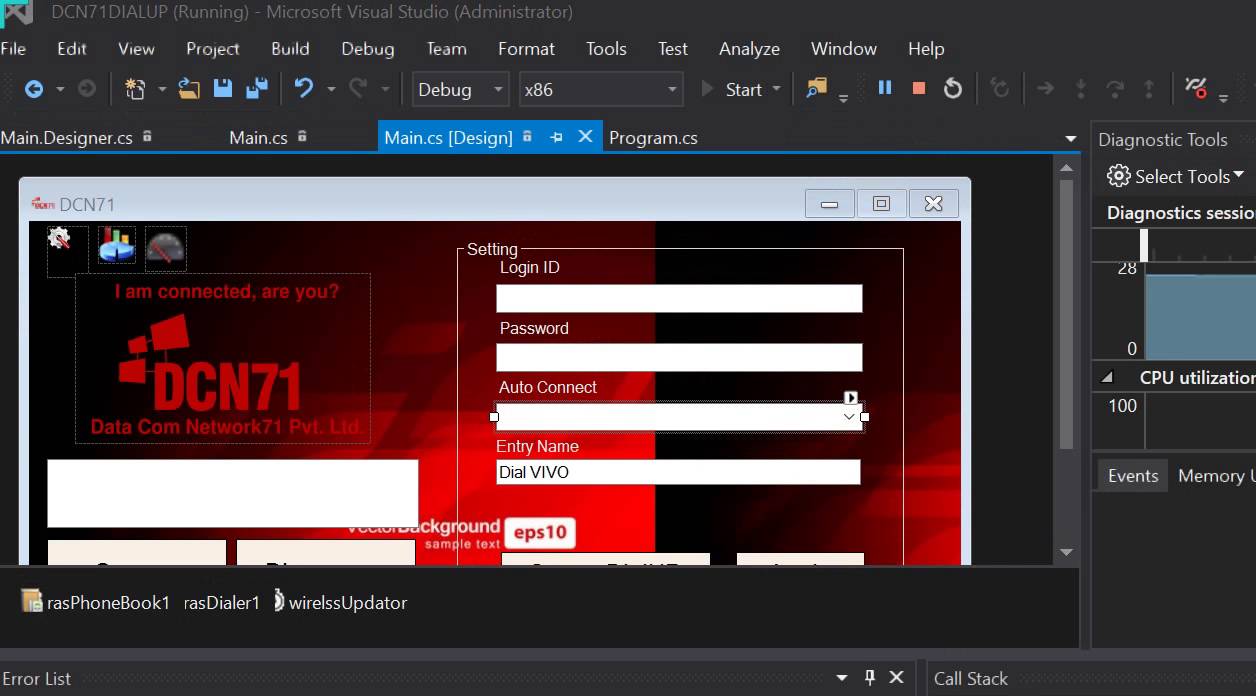The height and width of the screenshot is (696, 1256).
Task: Click the Step Out debug icon
Action: pyautogui.click(x=1149, y=89)
